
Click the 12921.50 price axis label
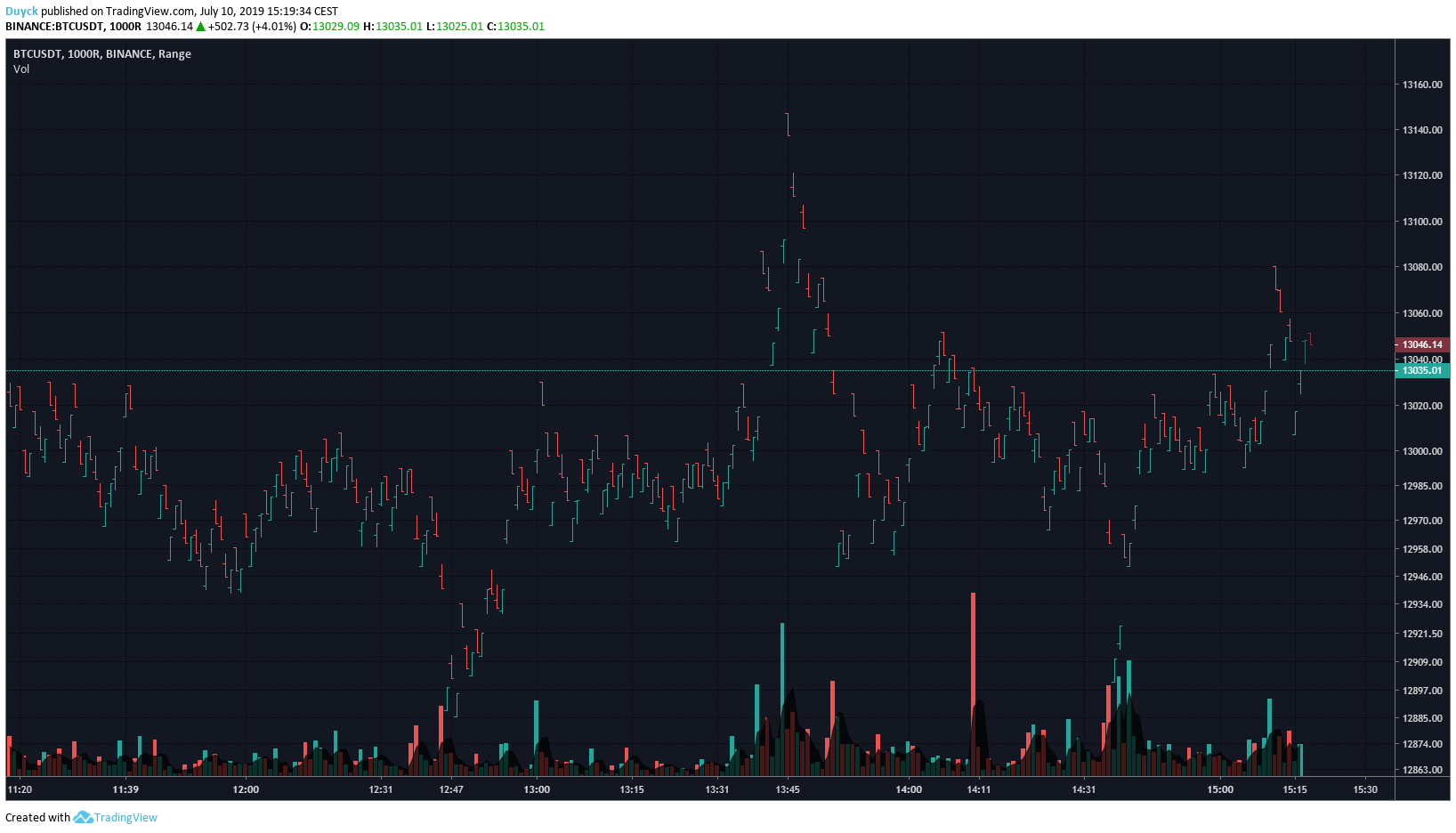click(x=1422, y=634)
